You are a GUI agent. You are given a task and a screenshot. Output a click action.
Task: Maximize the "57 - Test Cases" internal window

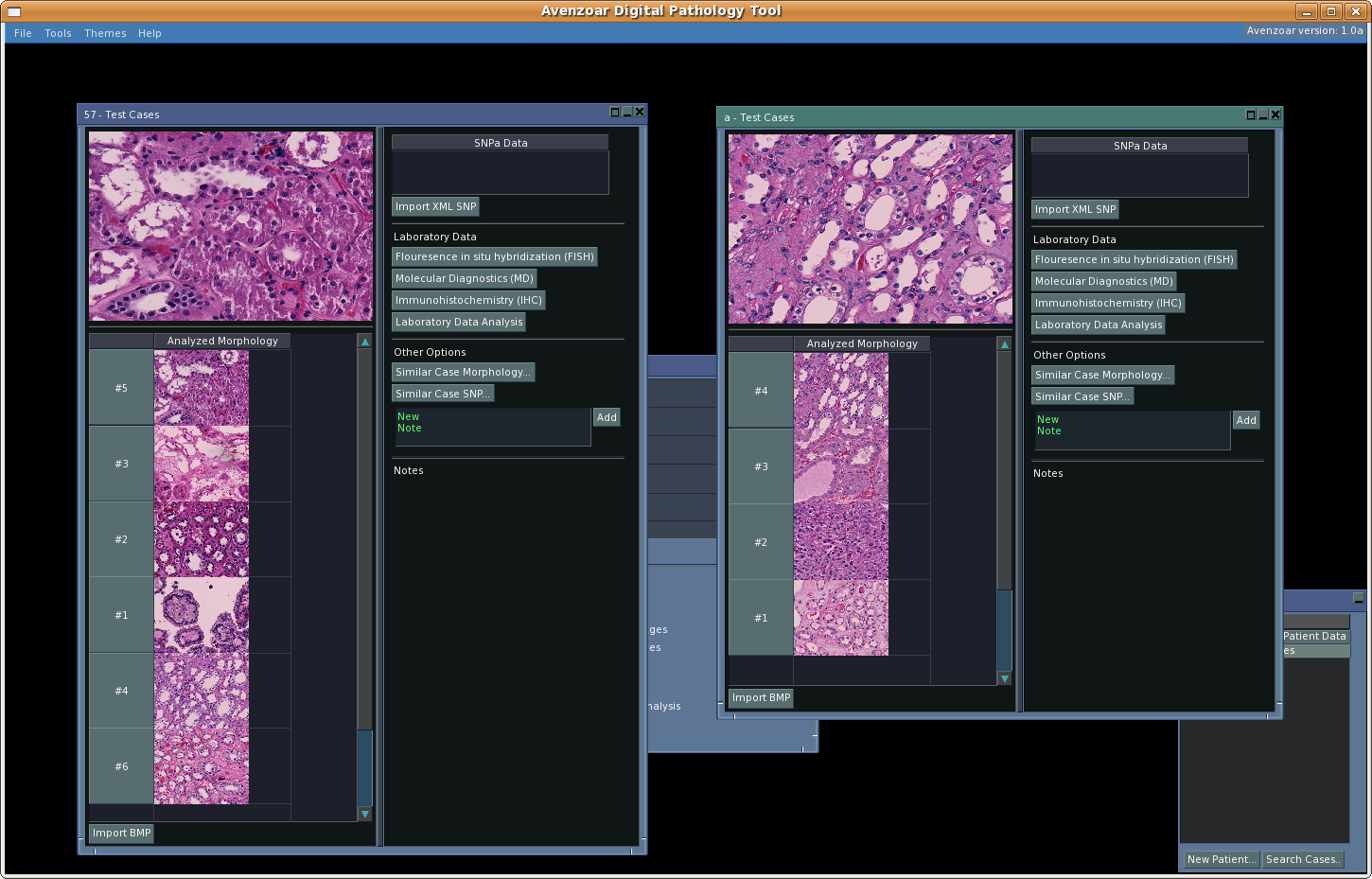pos(614,112)
